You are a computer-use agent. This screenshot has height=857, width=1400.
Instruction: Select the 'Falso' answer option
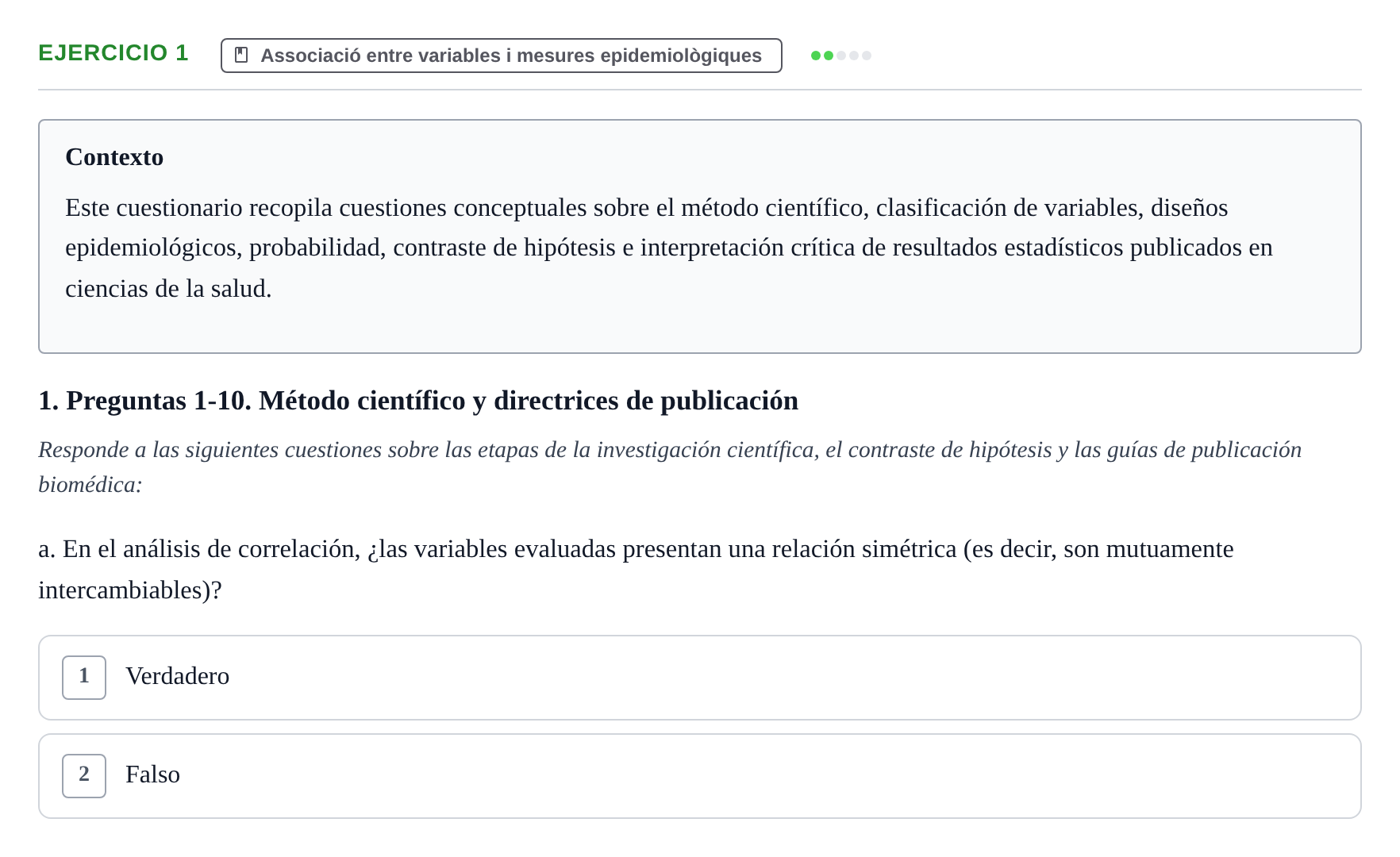click(699, 775)
